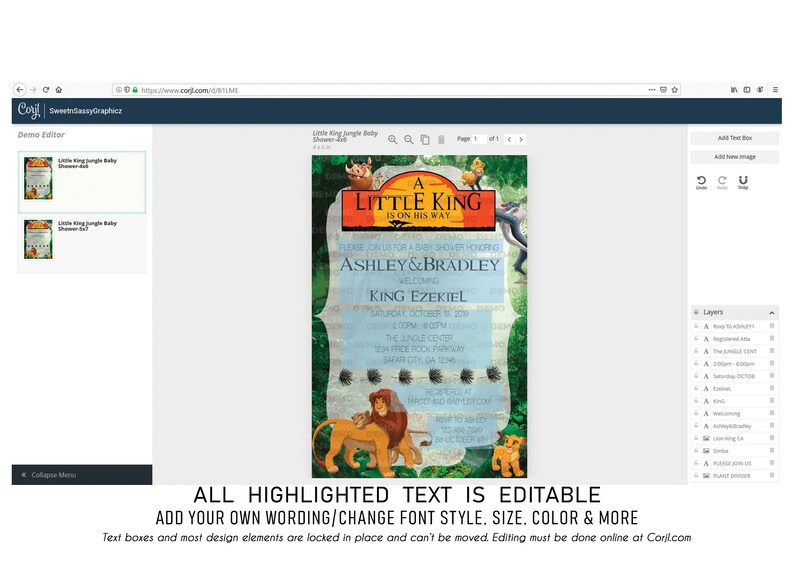Click the duplicate page icon
This screenshot has height=567, width=794.
pos(425,139)
